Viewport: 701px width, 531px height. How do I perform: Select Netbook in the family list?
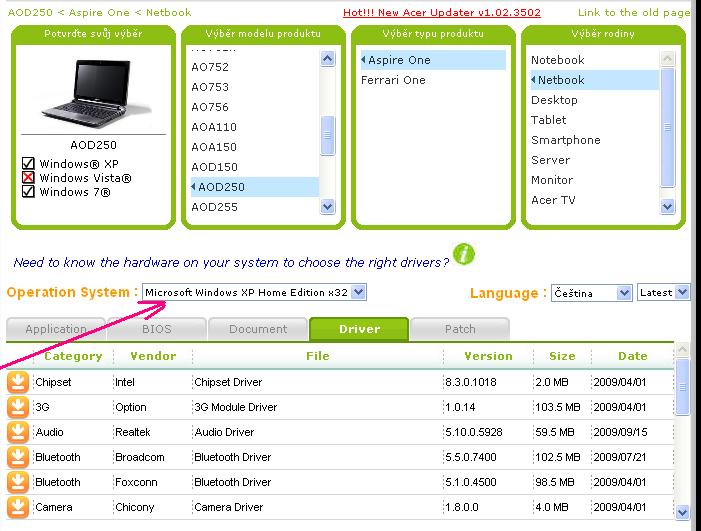pyautogui.click(x=595, y=80)
